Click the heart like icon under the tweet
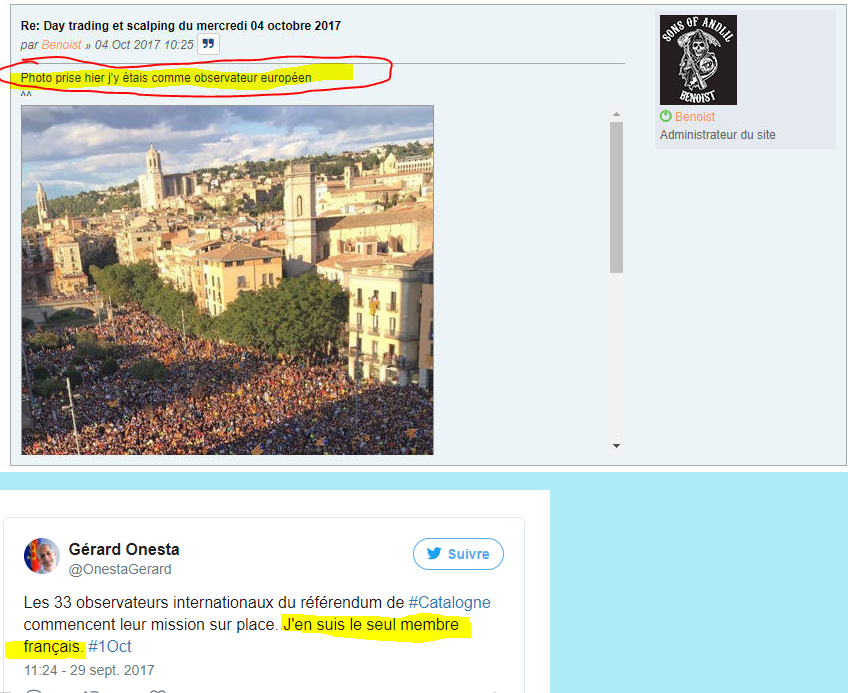Image resolution: width=848 pixels, height=693 pixels. pyautogui.click(x=157, y=691)
